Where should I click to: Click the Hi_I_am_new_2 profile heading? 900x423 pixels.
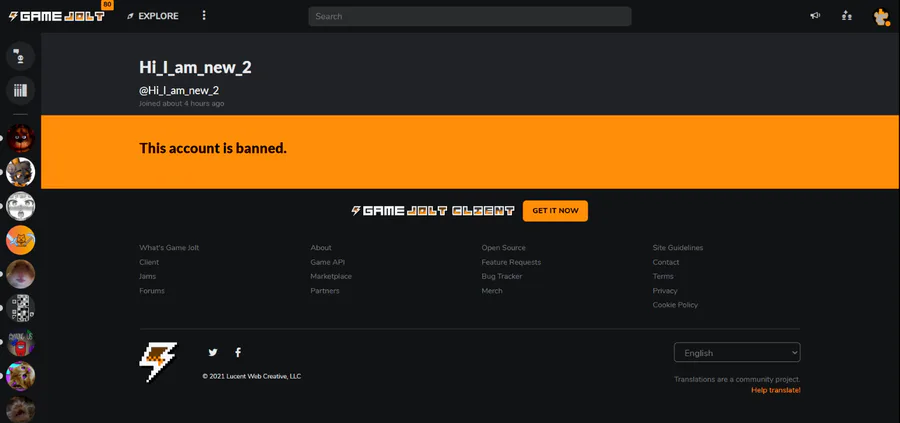(x=195, y=68)
